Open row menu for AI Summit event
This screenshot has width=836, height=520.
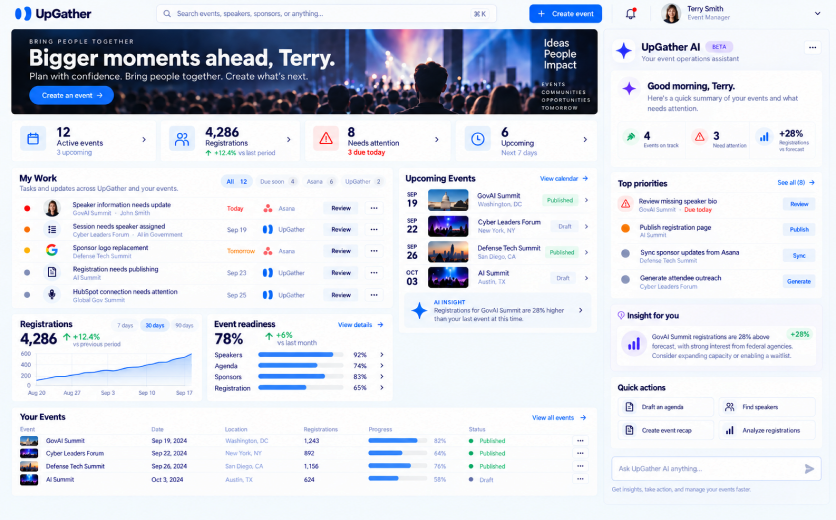580,479
